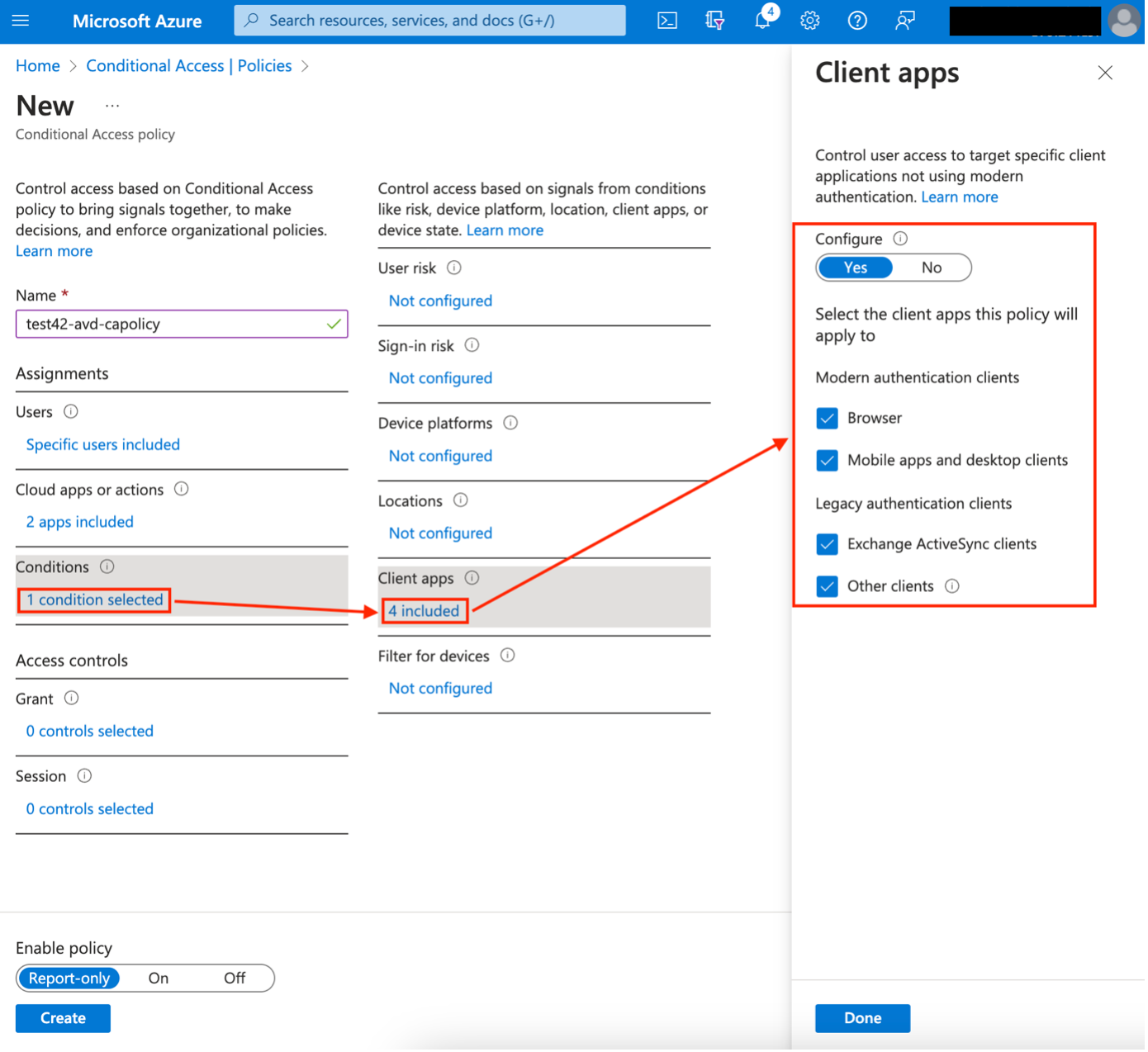Go to Home breadcrumb

38,66
